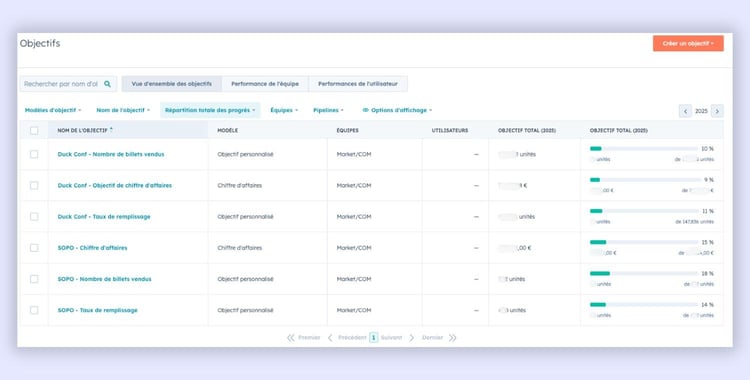Open Pipelines filter dropdown
The height and width of the screenshot is (380, 750).
click(328, 110)
